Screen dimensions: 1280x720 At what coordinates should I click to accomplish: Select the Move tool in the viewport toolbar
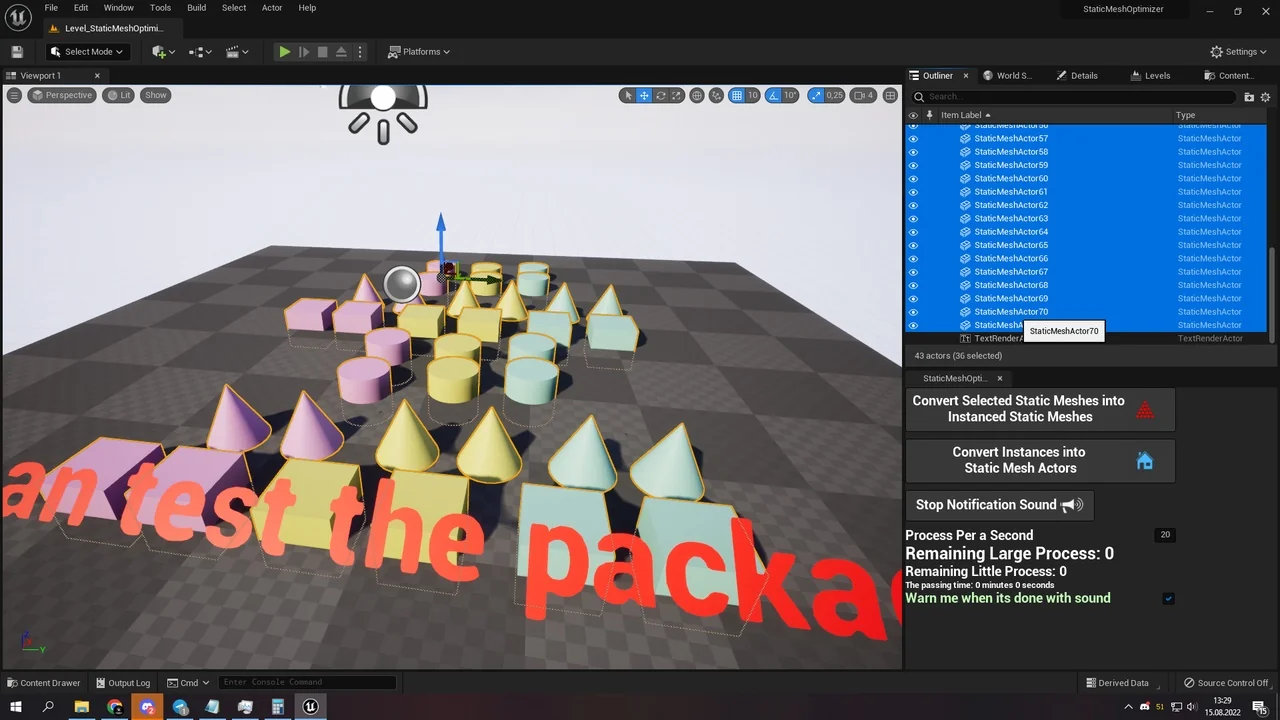click(644, 95)
